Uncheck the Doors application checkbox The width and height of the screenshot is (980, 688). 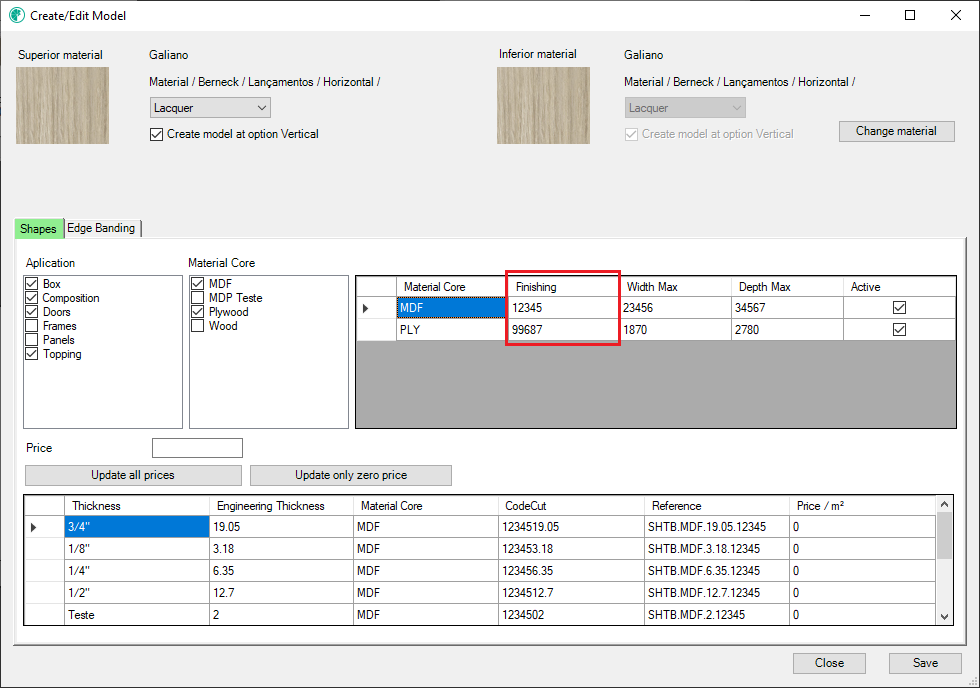(x=33, y=312)
